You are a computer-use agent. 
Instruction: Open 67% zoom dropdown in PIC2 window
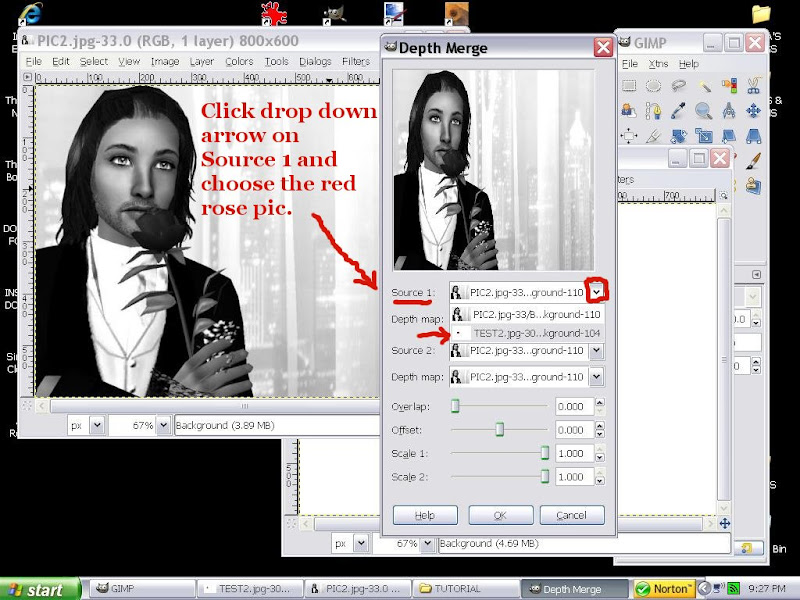(x=163, y=426)
